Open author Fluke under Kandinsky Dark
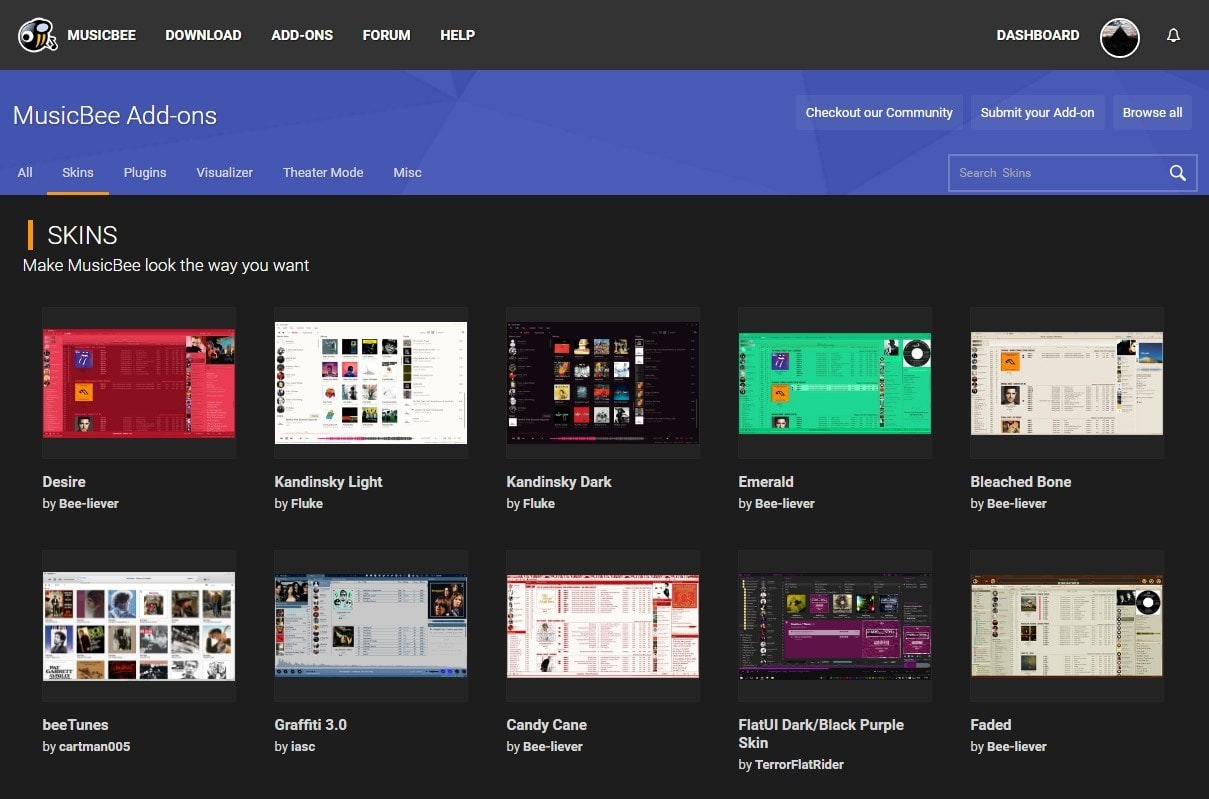The image size is (1209, 799). coord(539,504)
